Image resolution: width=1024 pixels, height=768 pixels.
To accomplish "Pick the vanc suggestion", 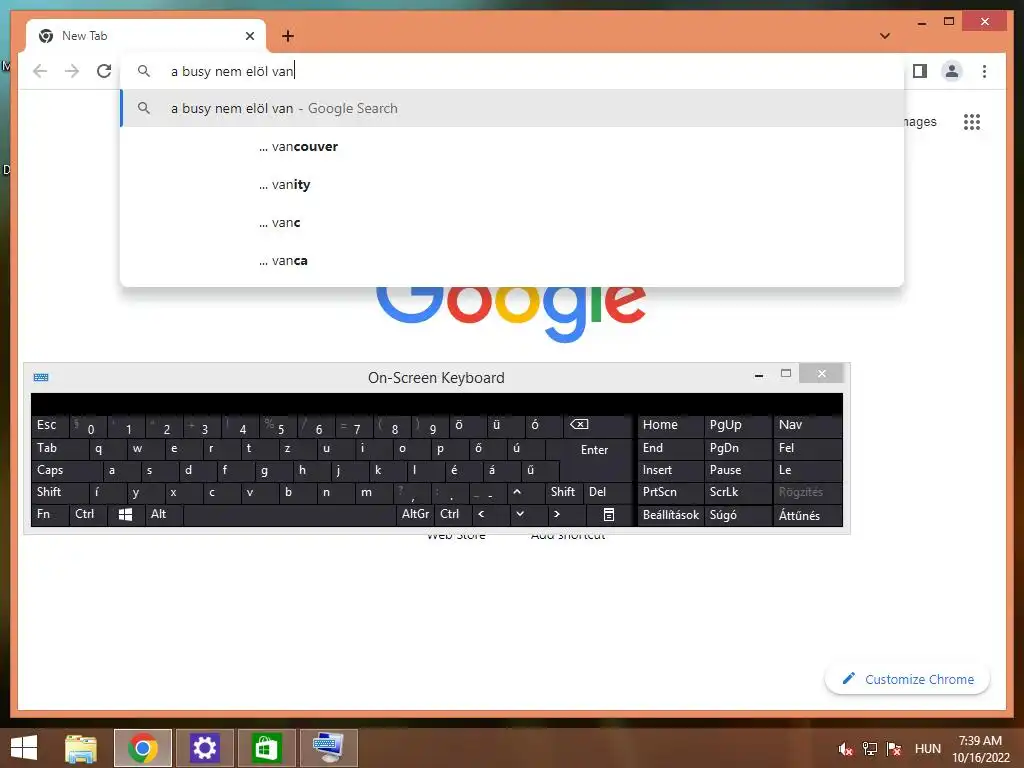I will point(513,222).
